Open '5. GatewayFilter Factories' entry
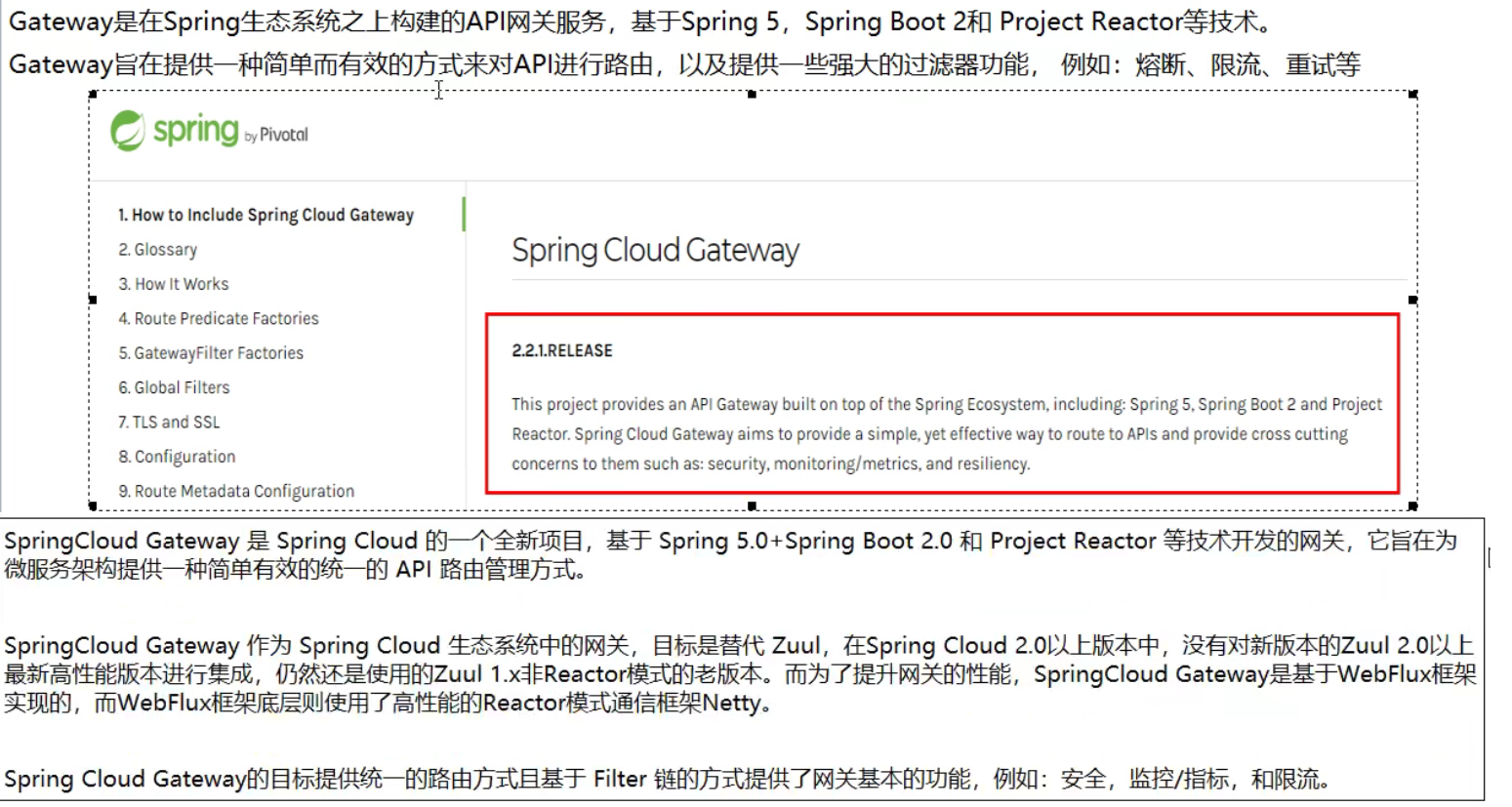Screen dimensions: 1512x807 pos(211,352)
